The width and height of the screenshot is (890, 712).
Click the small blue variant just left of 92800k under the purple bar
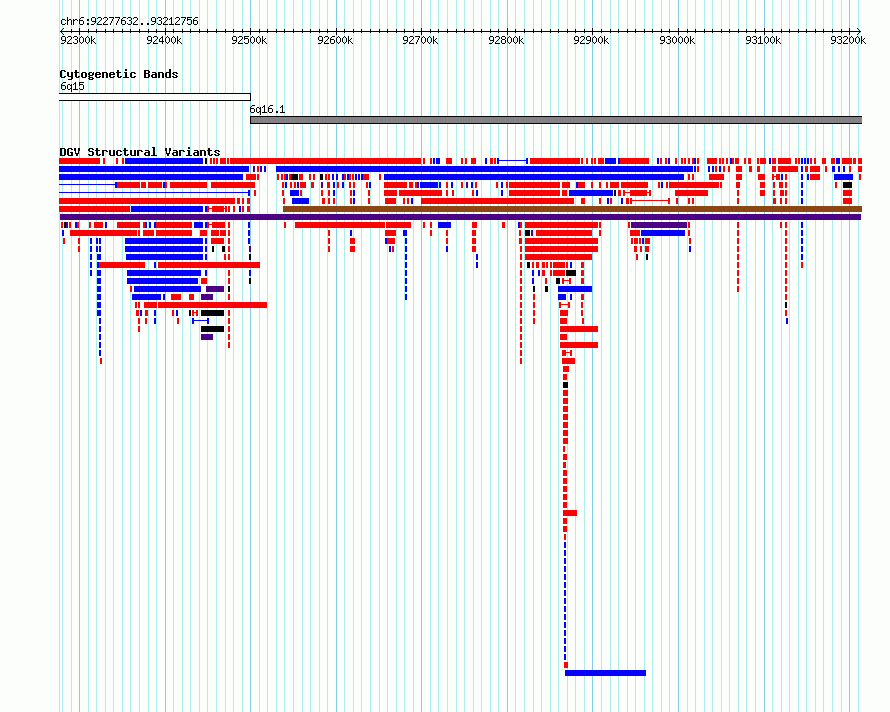444,225
